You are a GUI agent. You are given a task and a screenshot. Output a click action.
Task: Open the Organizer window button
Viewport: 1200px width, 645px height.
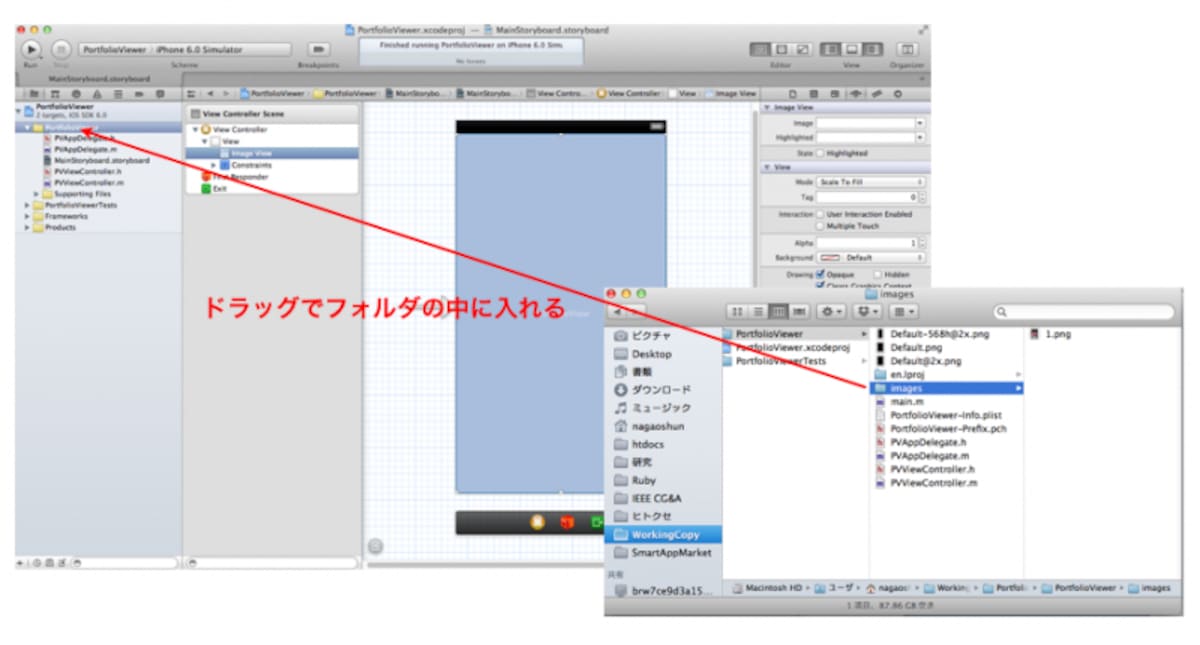coord(907,48)
